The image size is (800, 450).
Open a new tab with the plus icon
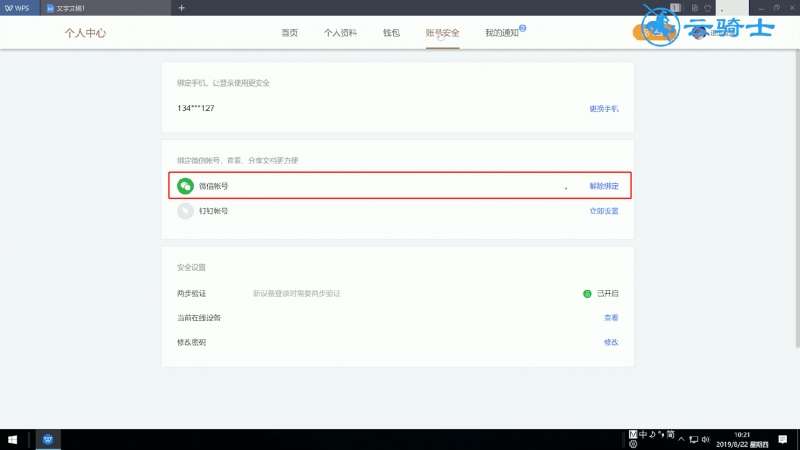click(x=182, y=8)
